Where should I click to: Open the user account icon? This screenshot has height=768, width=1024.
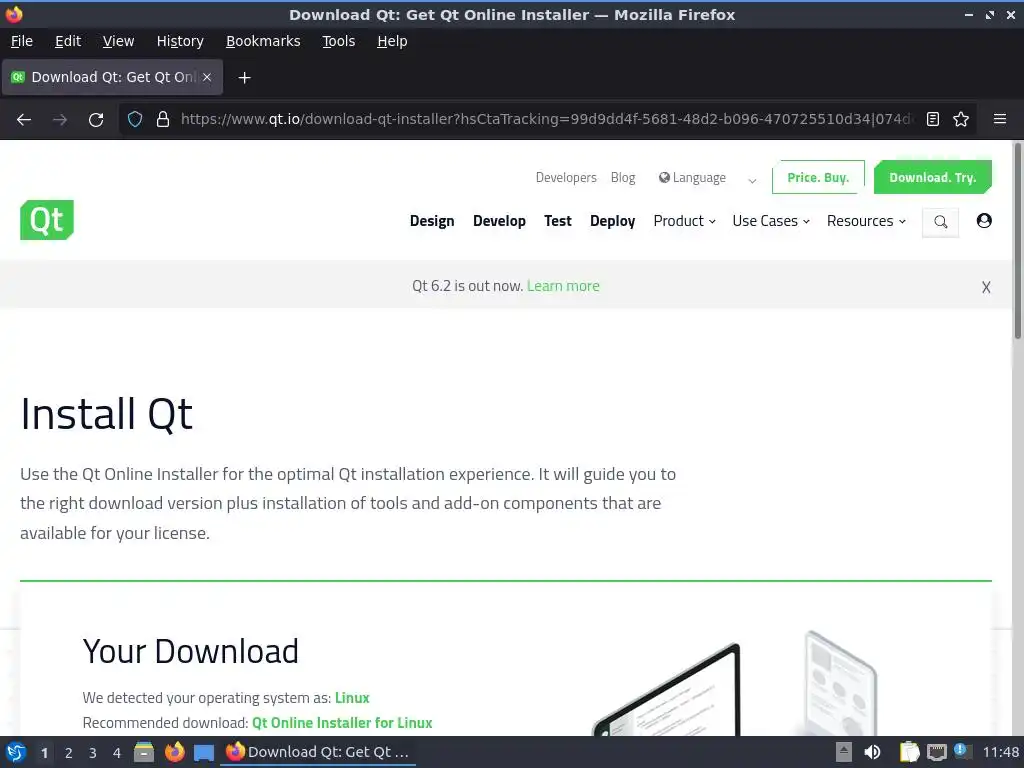pyautogui.click(x=984, y=221)
